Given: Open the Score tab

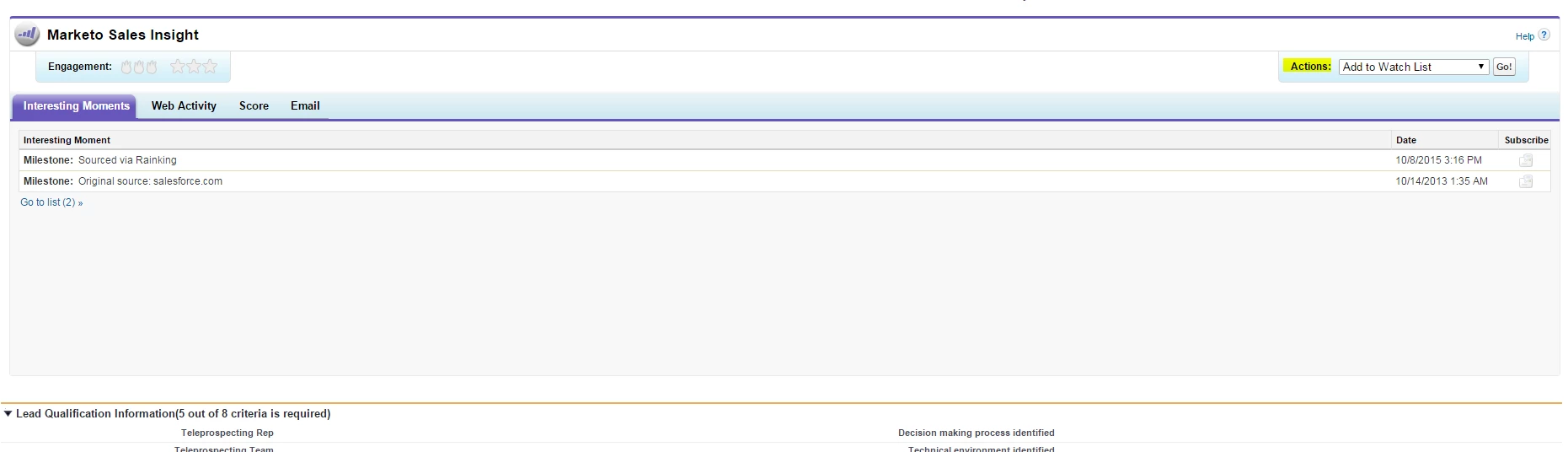Looking at the screenshot, I should 254,106.
